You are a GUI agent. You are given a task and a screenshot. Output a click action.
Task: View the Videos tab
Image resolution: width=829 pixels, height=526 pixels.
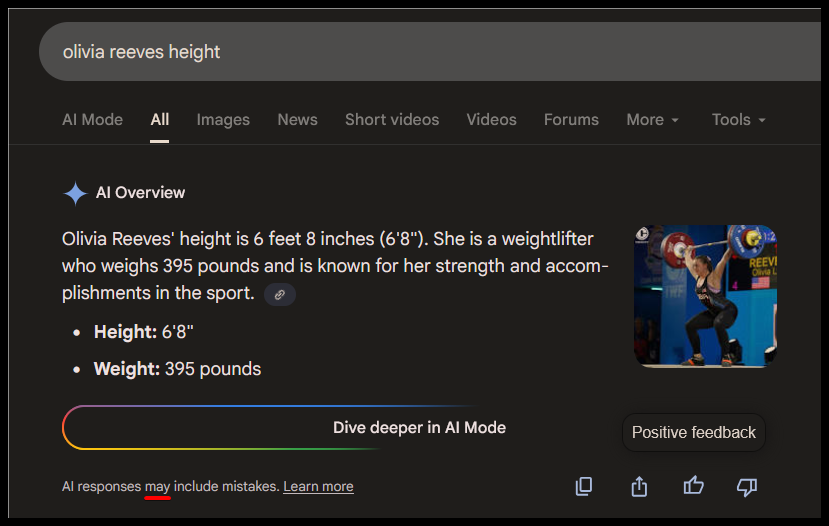tap(491, 120)
